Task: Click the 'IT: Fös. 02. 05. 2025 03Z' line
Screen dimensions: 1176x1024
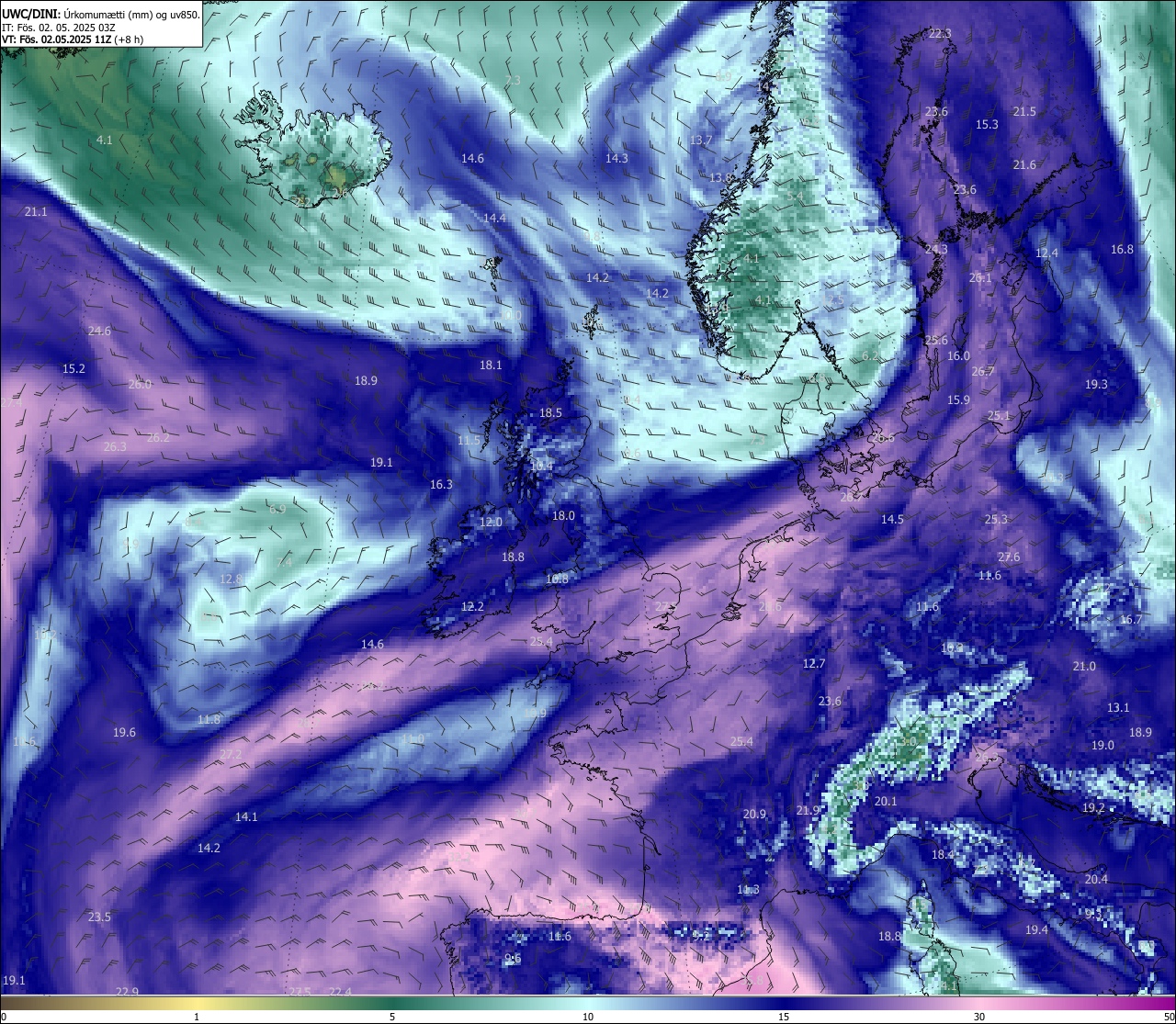Action: click(59, 28)
